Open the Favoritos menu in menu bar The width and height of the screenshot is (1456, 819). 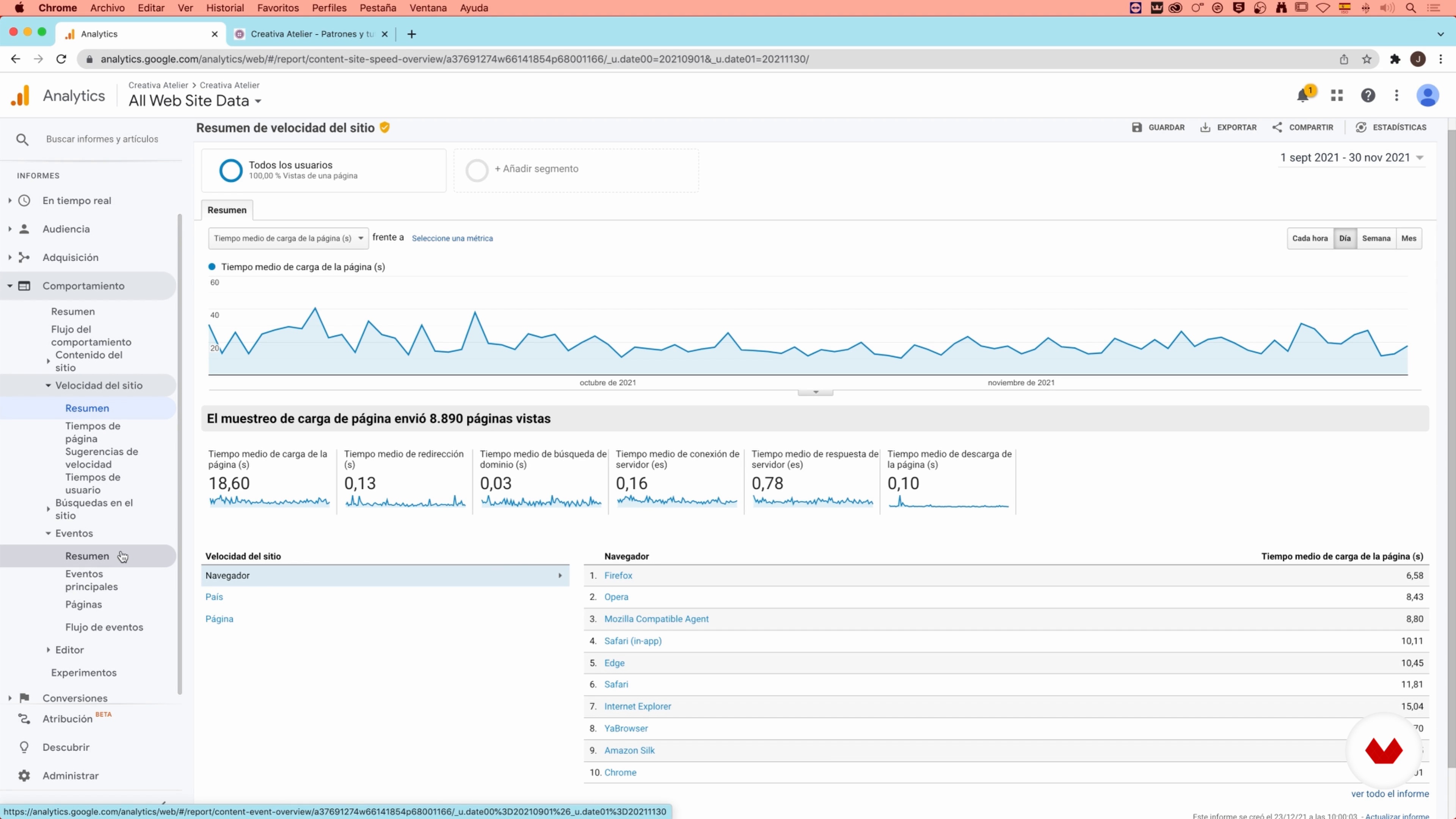coord(278,8)
